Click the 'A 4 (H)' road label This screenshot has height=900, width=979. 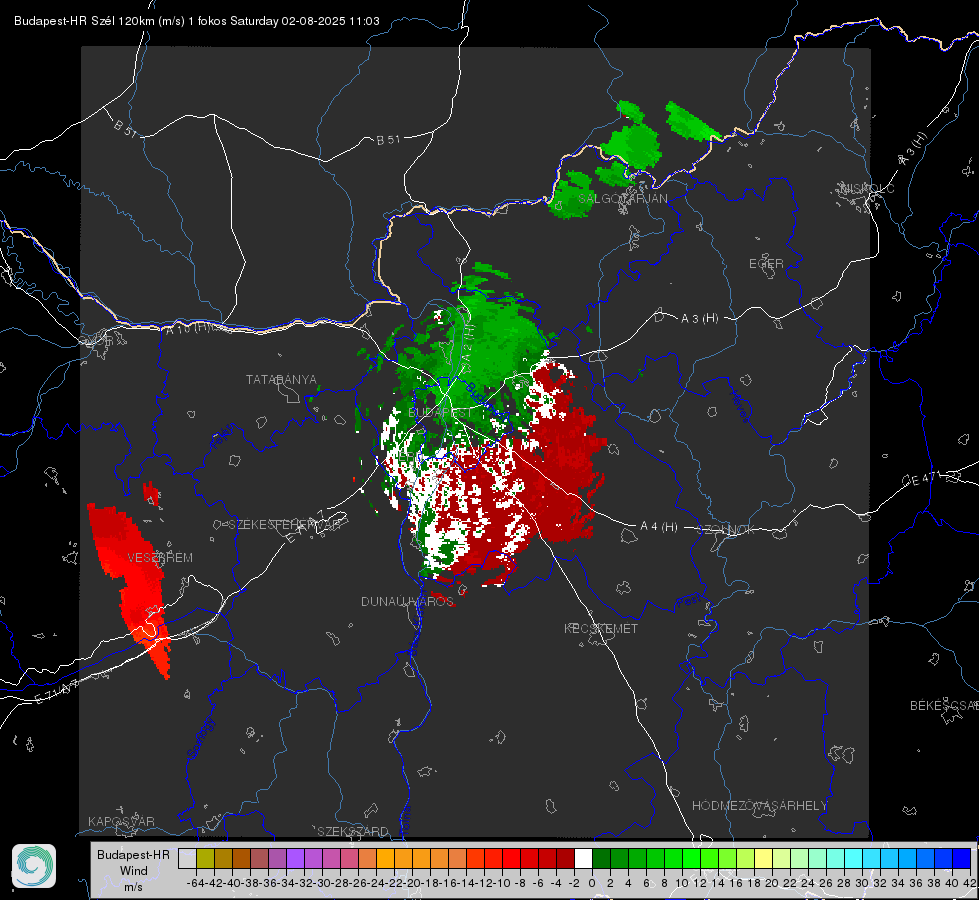[x=659, y=527]
